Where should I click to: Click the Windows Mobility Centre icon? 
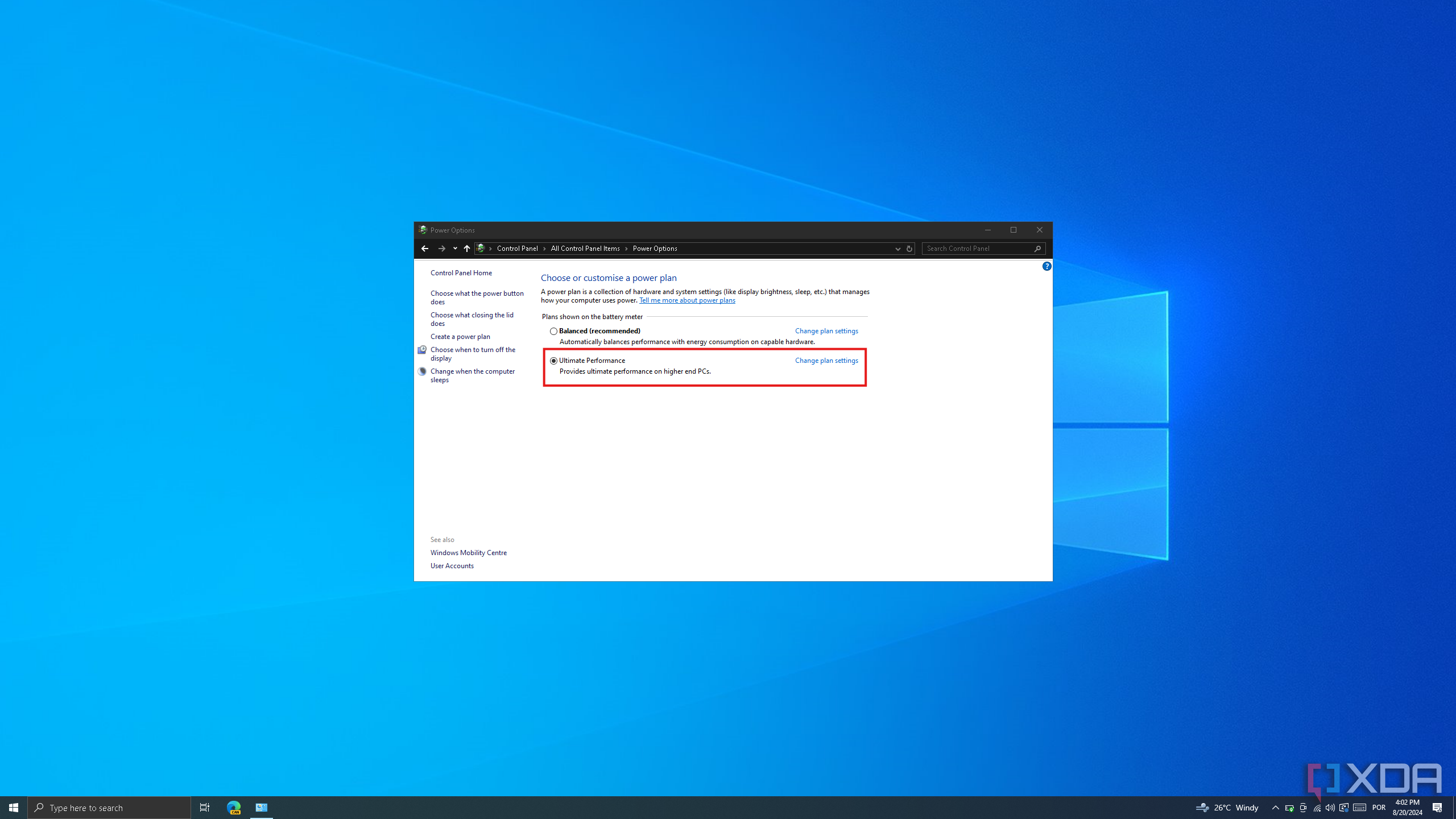[x=468, y=552]
